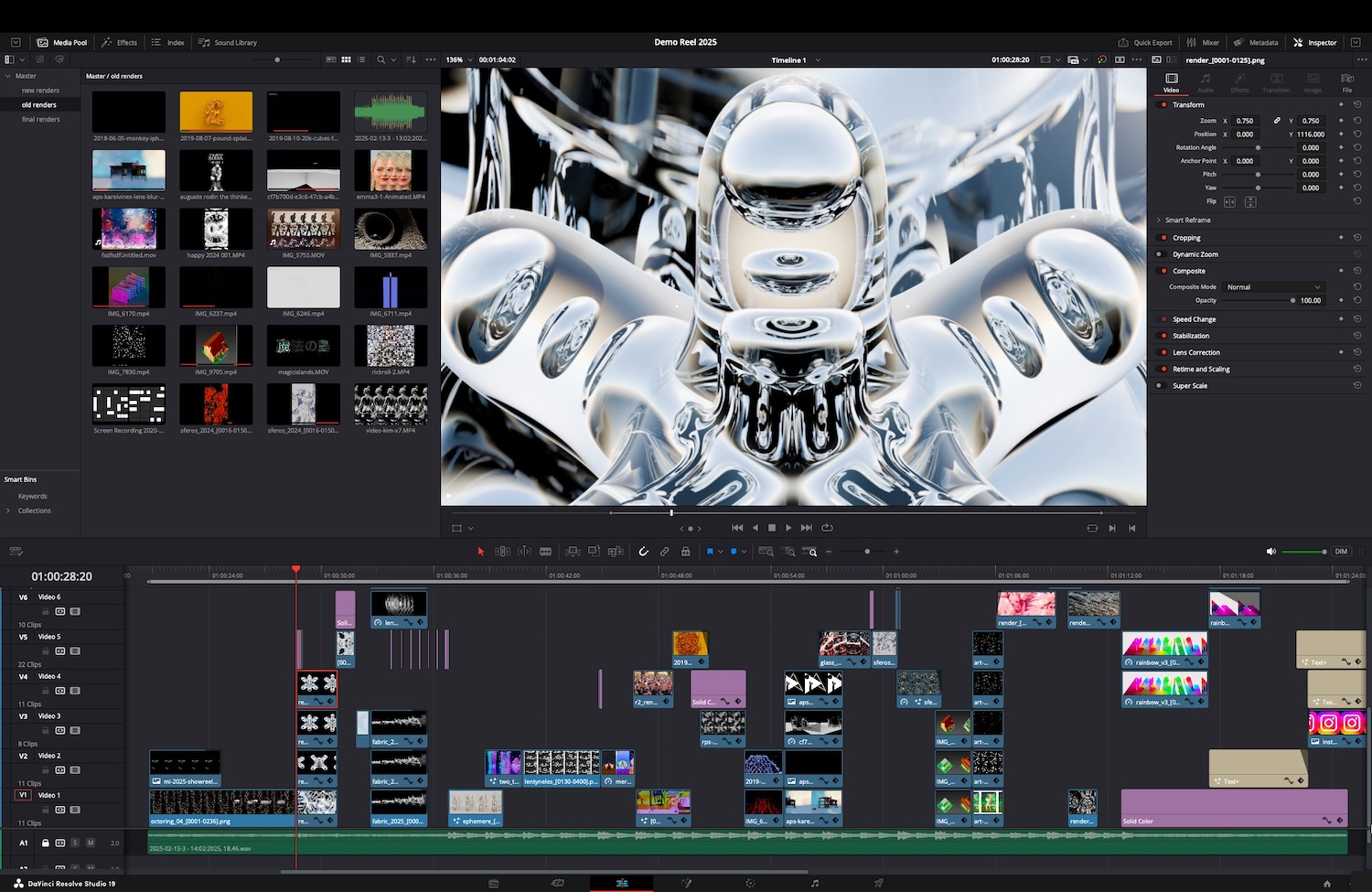Activate the Dynamic Trim Mode tool
1372x892 pixels.
click(524, 552)
